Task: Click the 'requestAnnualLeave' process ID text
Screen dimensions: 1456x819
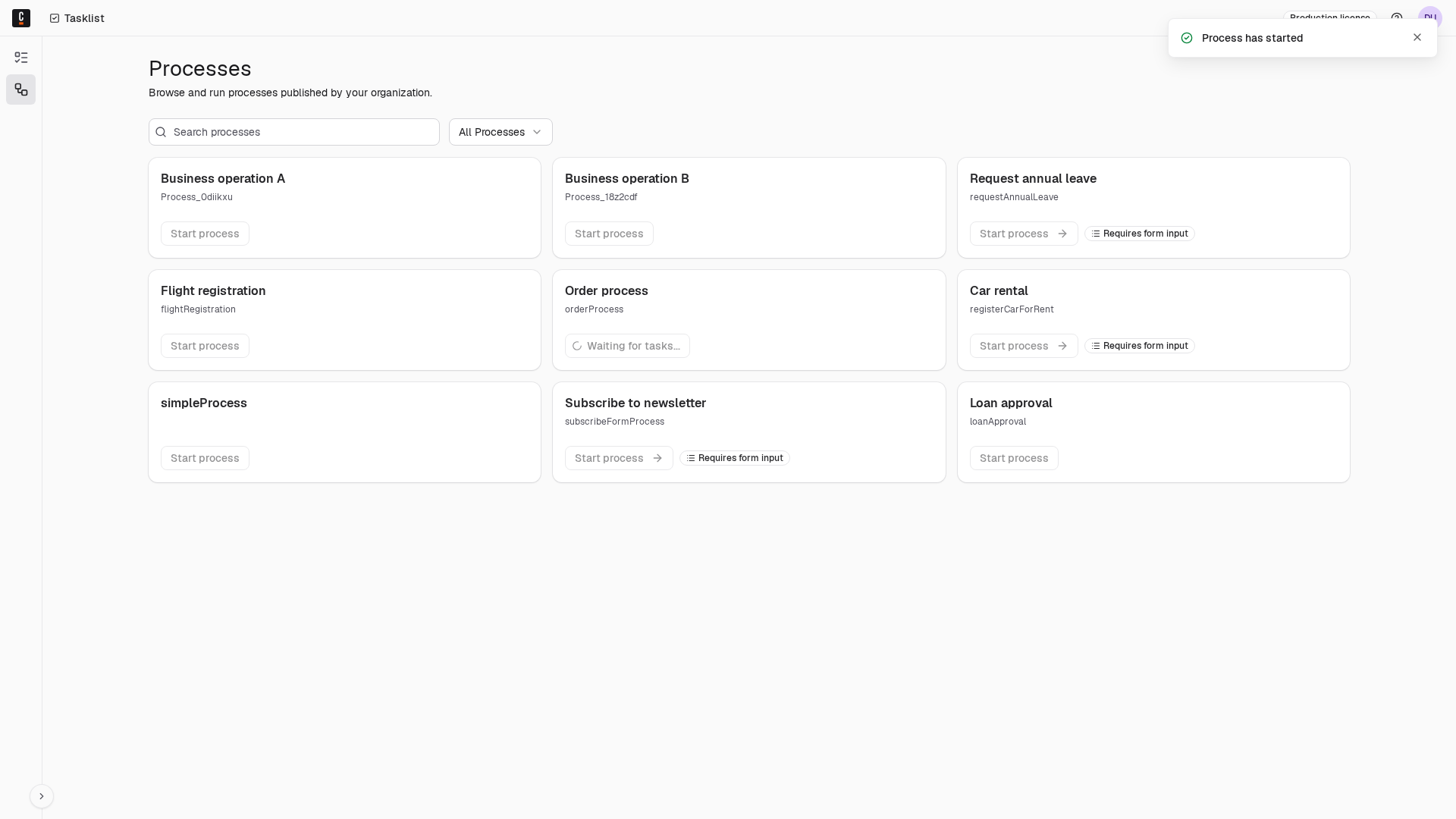Action: click(1014, 197)
